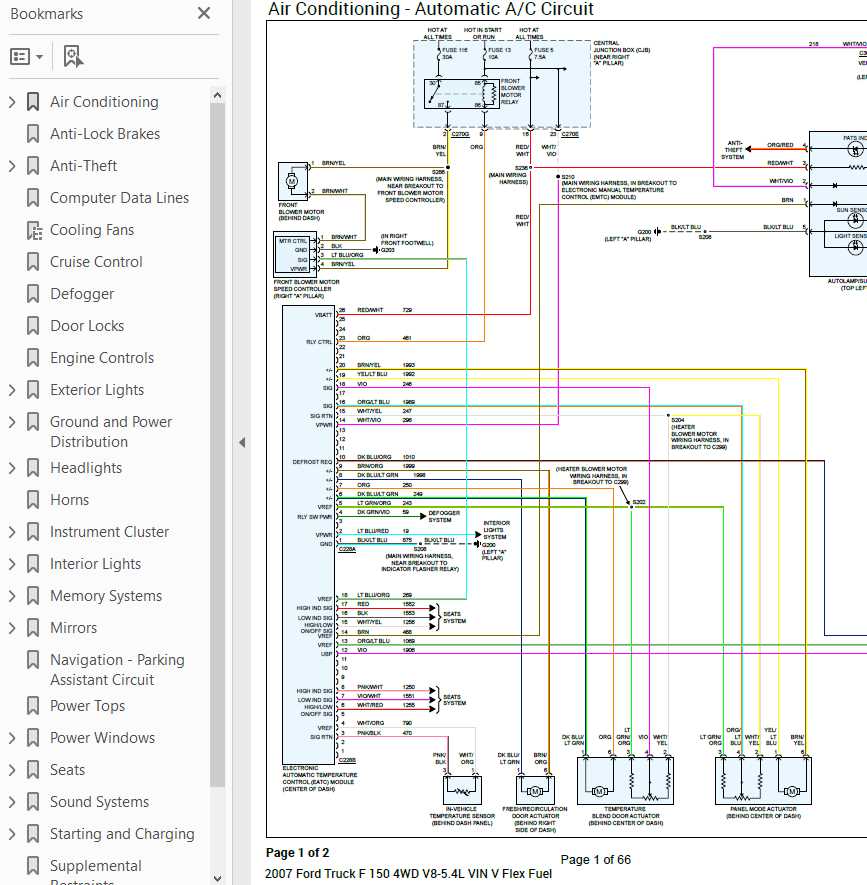867x885 pixels.
Task: Open the Supplemental Restraints bookmark
Action: point(96,873)
